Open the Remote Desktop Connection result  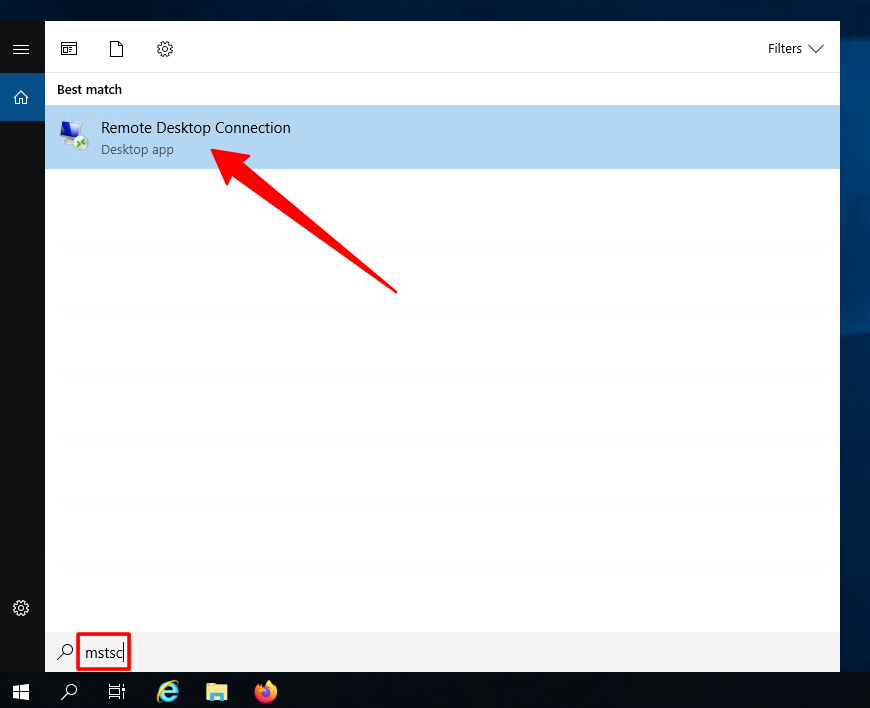[x=196, y=128]
